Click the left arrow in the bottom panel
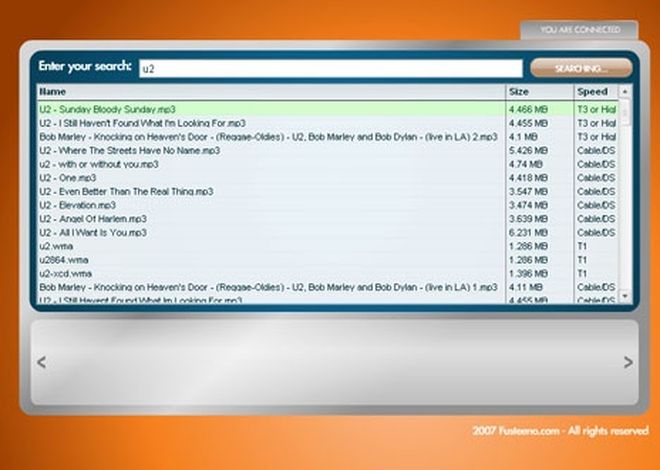The height and width of the screenshot is (470, 660). point(41,362)
